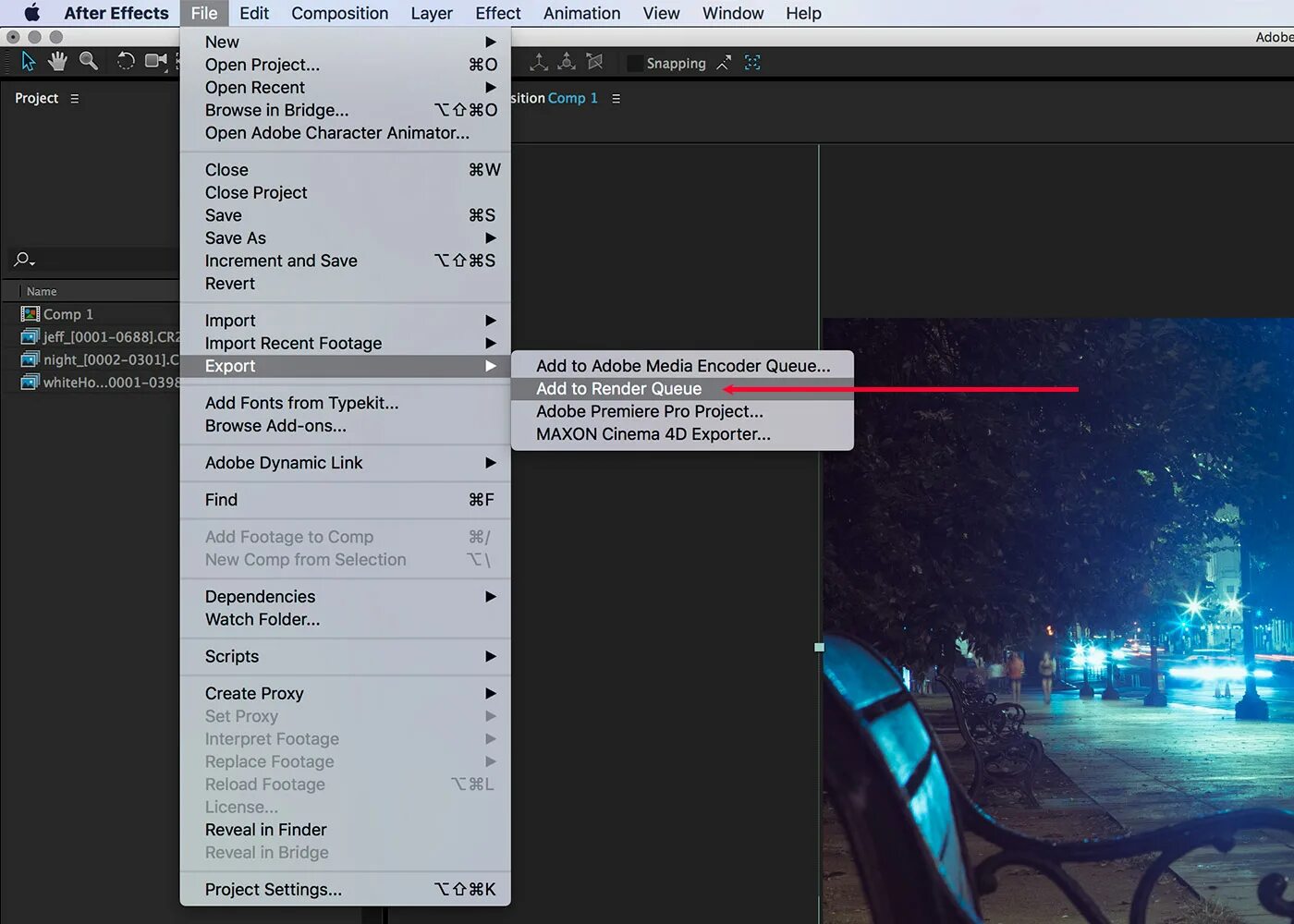The image size is (1294, 924).
Task: Select the Selection arrow tool
Action: pos(29,62)
